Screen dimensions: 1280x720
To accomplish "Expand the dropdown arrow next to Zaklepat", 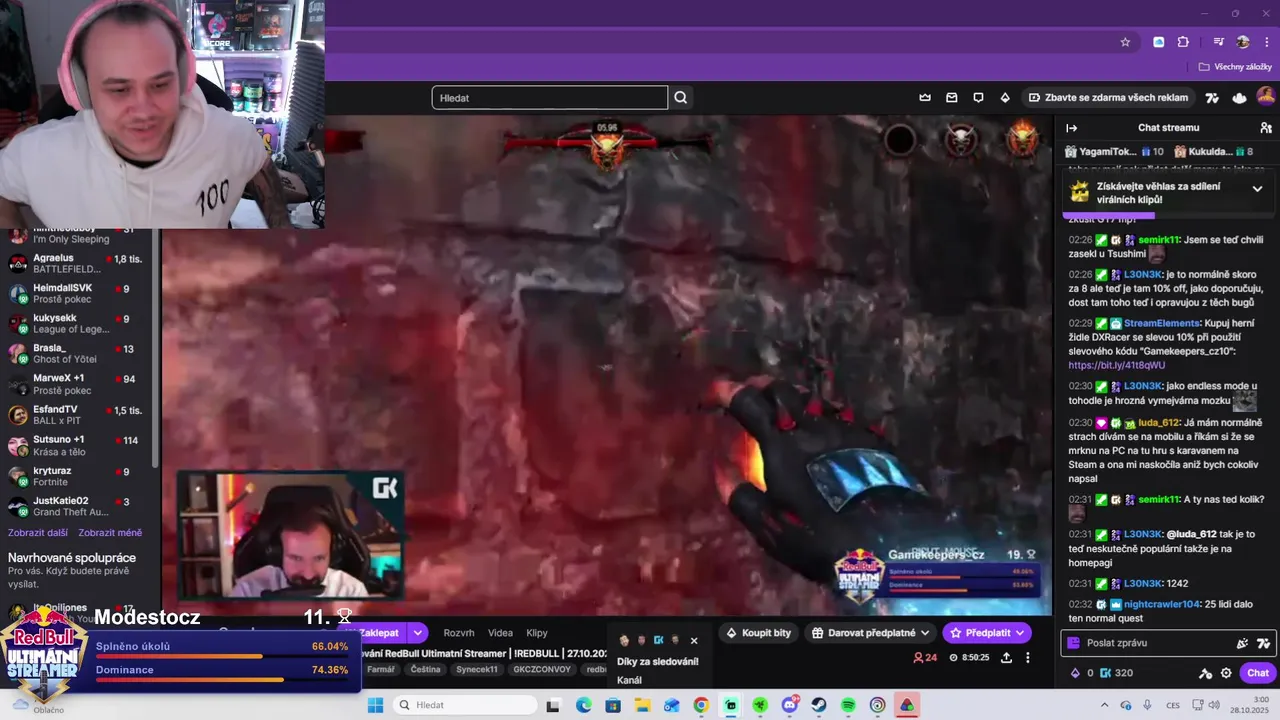I will 418,633.
